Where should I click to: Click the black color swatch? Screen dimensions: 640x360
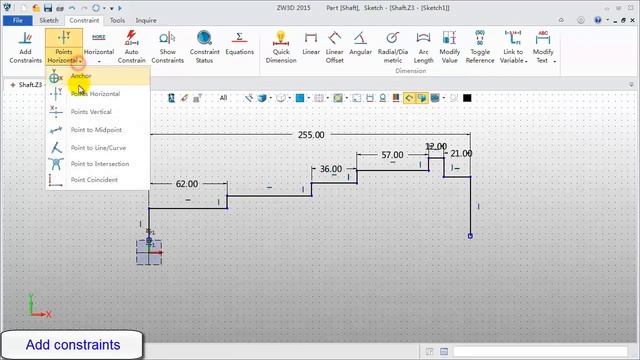(467, 98)
